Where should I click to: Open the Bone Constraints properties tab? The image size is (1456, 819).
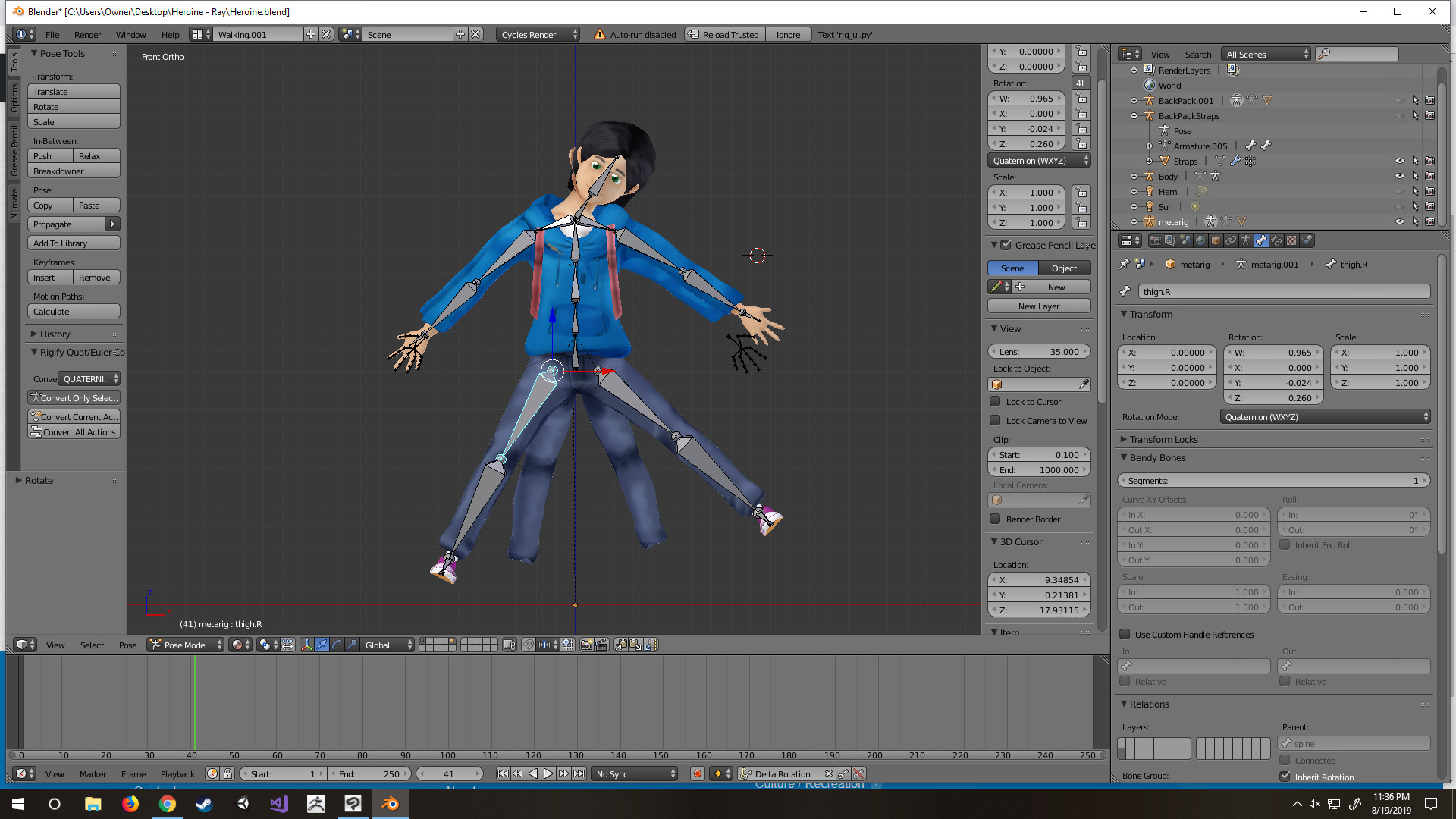[1276, 241]
